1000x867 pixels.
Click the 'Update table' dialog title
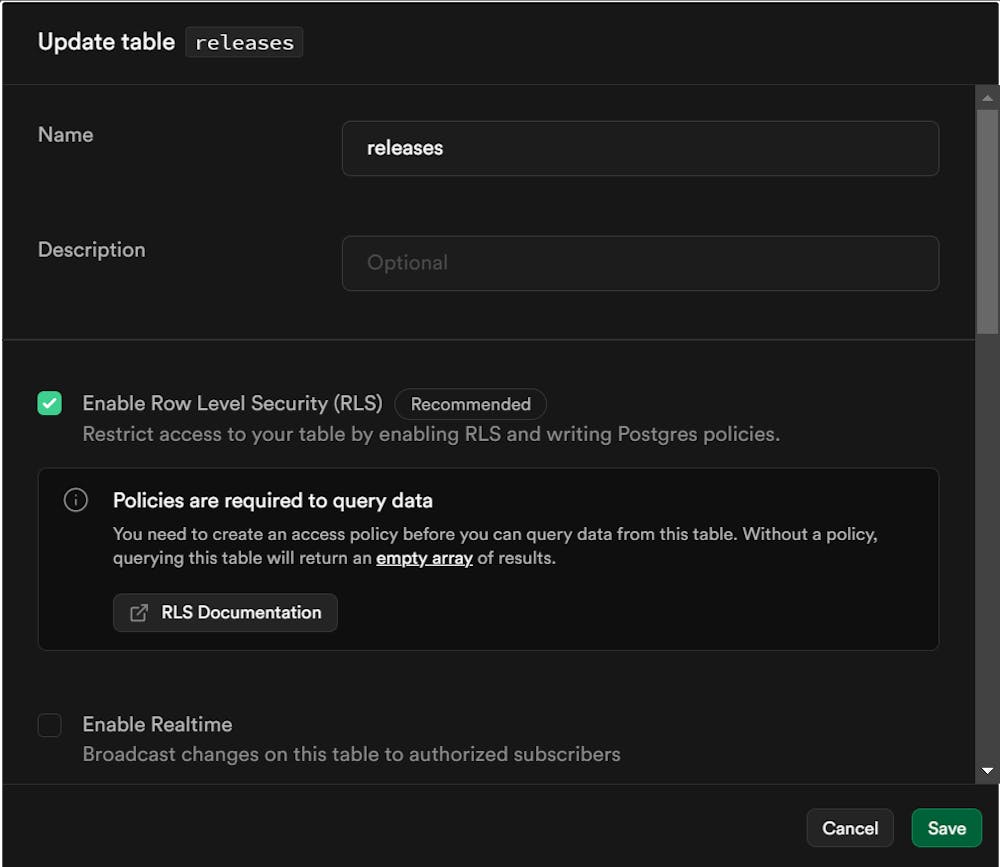click(x=106, y=42)
